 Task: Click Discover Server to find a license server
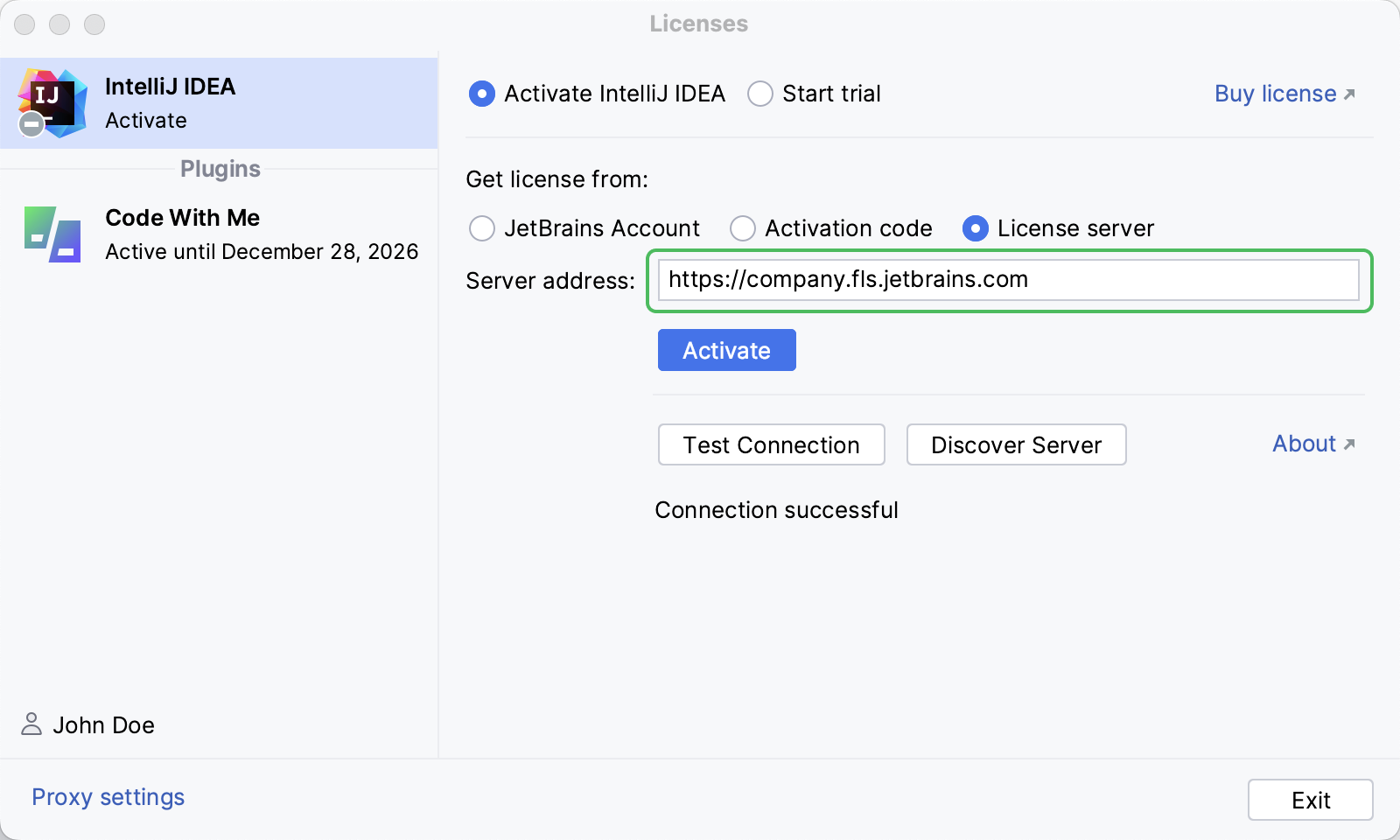pyautogui.click(x=1015, y=444)
